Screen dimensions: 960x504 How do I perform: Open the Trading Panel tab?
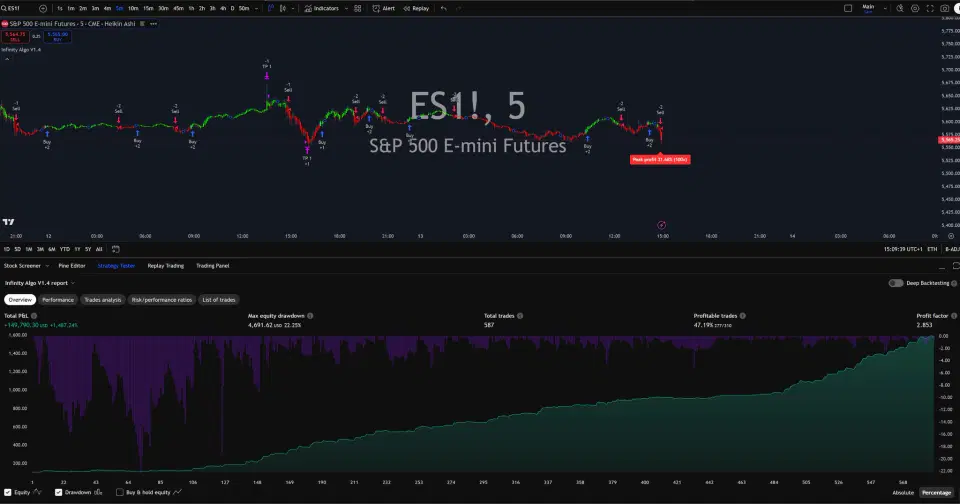212,266
